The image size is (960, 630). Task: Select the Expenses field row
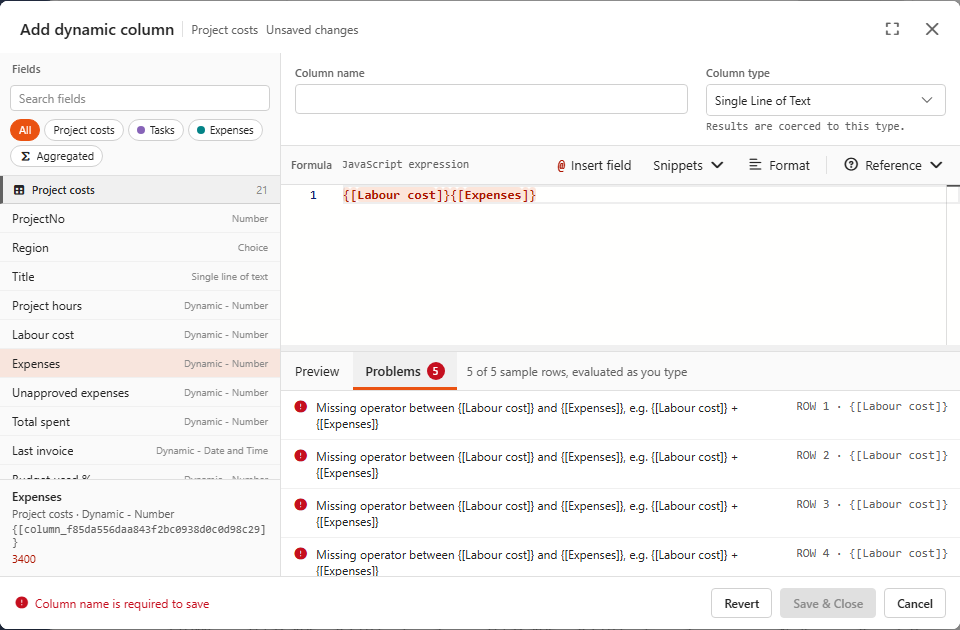click(x=140, y=364)
